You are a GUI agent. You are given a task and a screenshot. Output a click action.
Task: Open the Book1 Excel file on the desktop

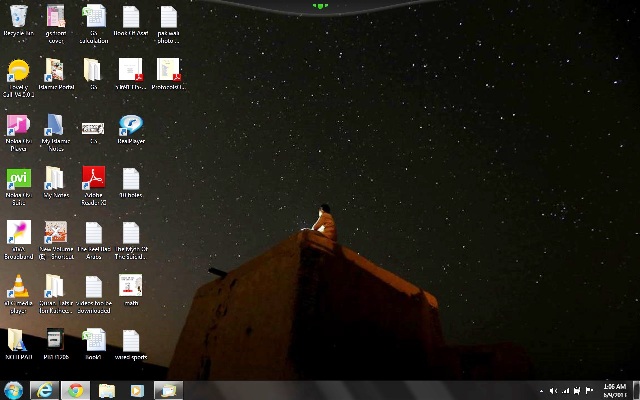click(x=93, y=340)
